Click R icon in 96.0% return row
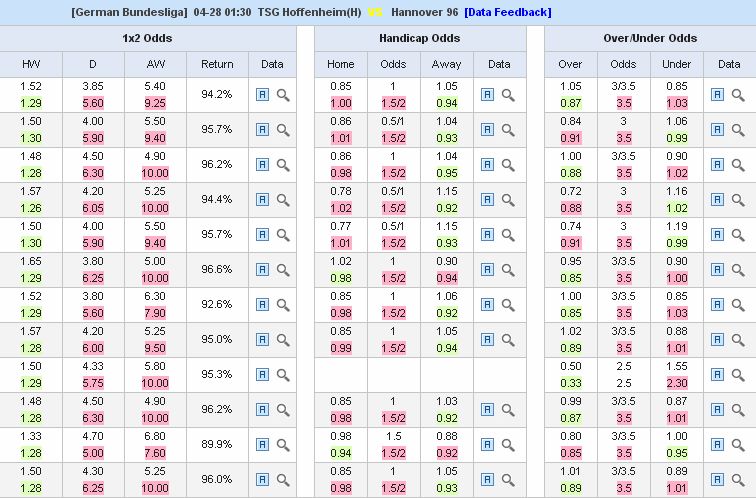Image resolution: width=756 pixels, height=498 pixels. (x=262, y=480)
